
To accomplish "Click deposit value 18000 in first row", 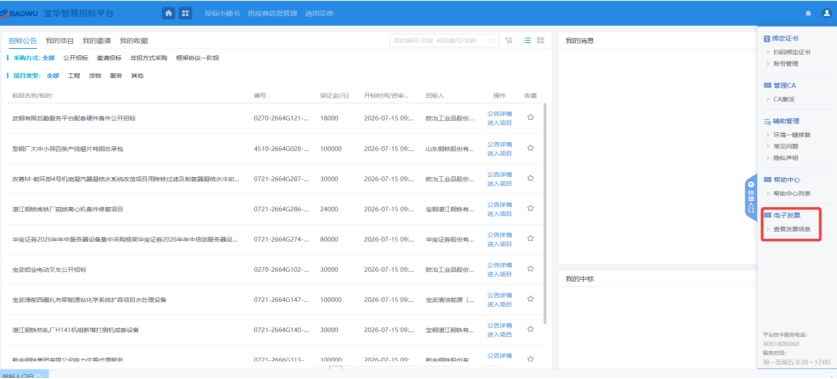I will [x=329, y=118].
